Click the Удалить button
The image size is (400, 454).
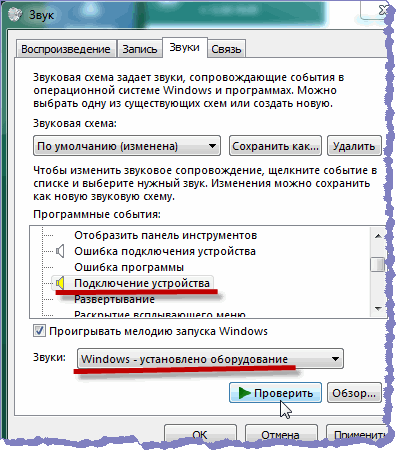click(x=354, y=146)
